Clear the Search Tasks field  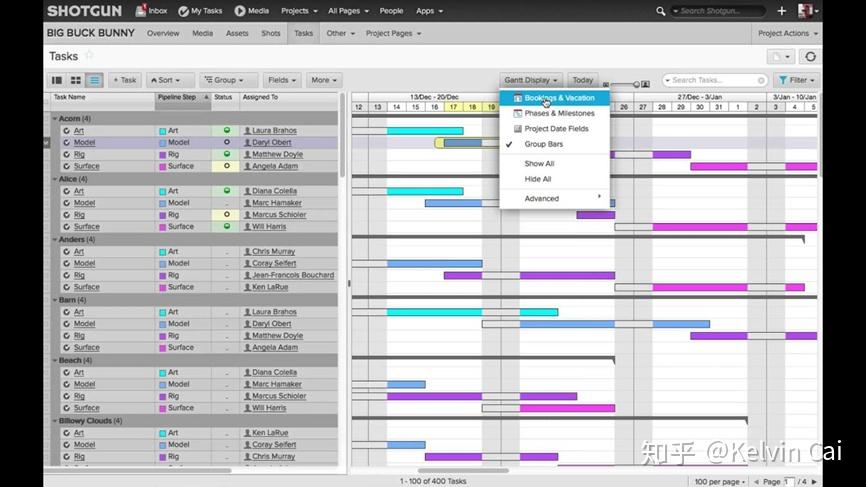click(761, 81)
